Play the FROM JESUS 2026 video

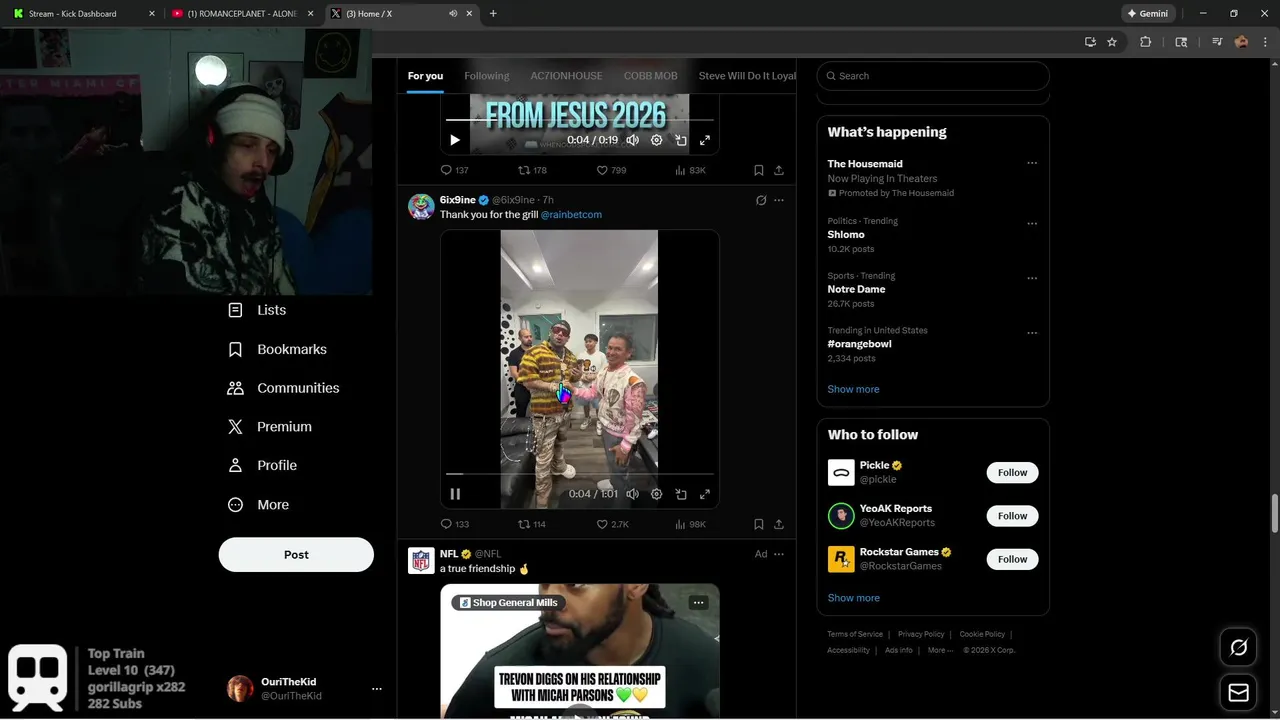click(455, 140)
